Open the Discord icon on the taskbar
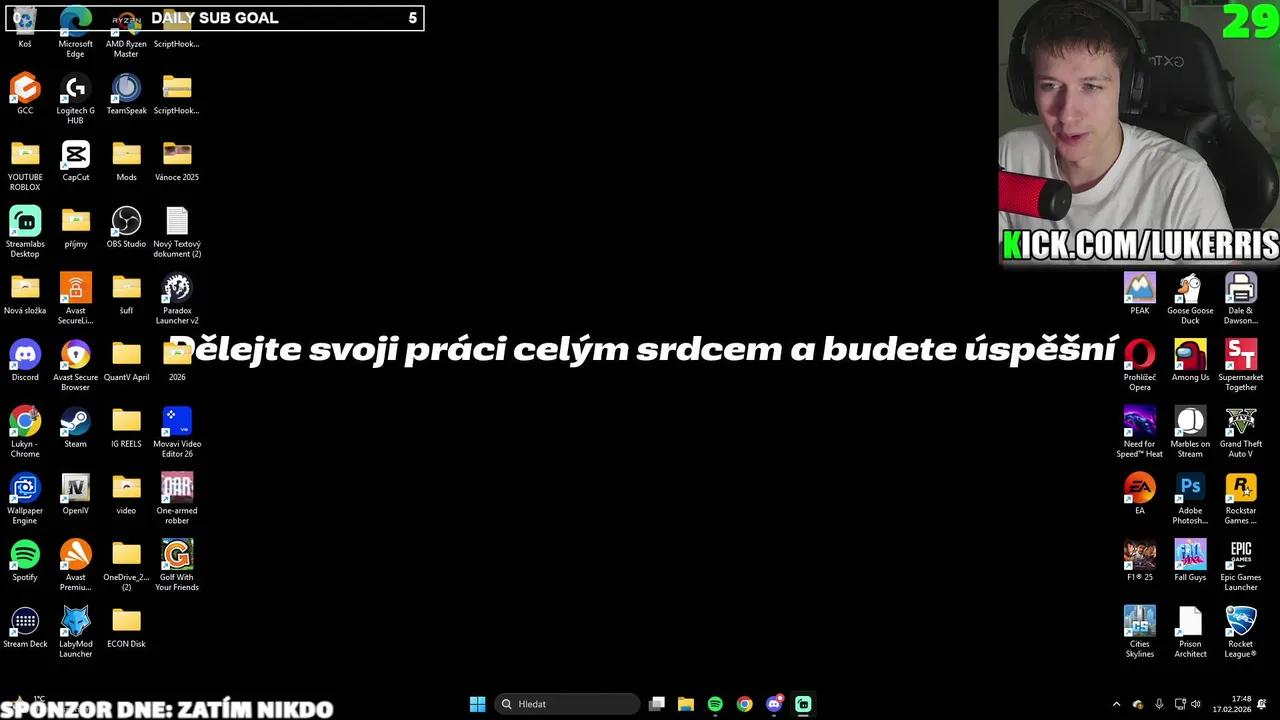 point(774,704)
